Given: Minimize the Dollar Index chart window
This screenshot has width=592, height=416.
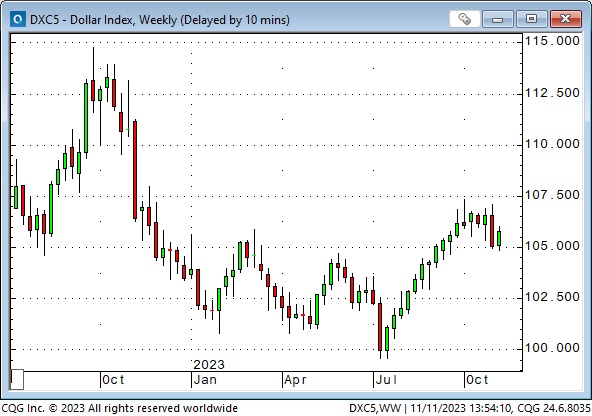Looking at the screenshot, I should [x=498, y=19].
